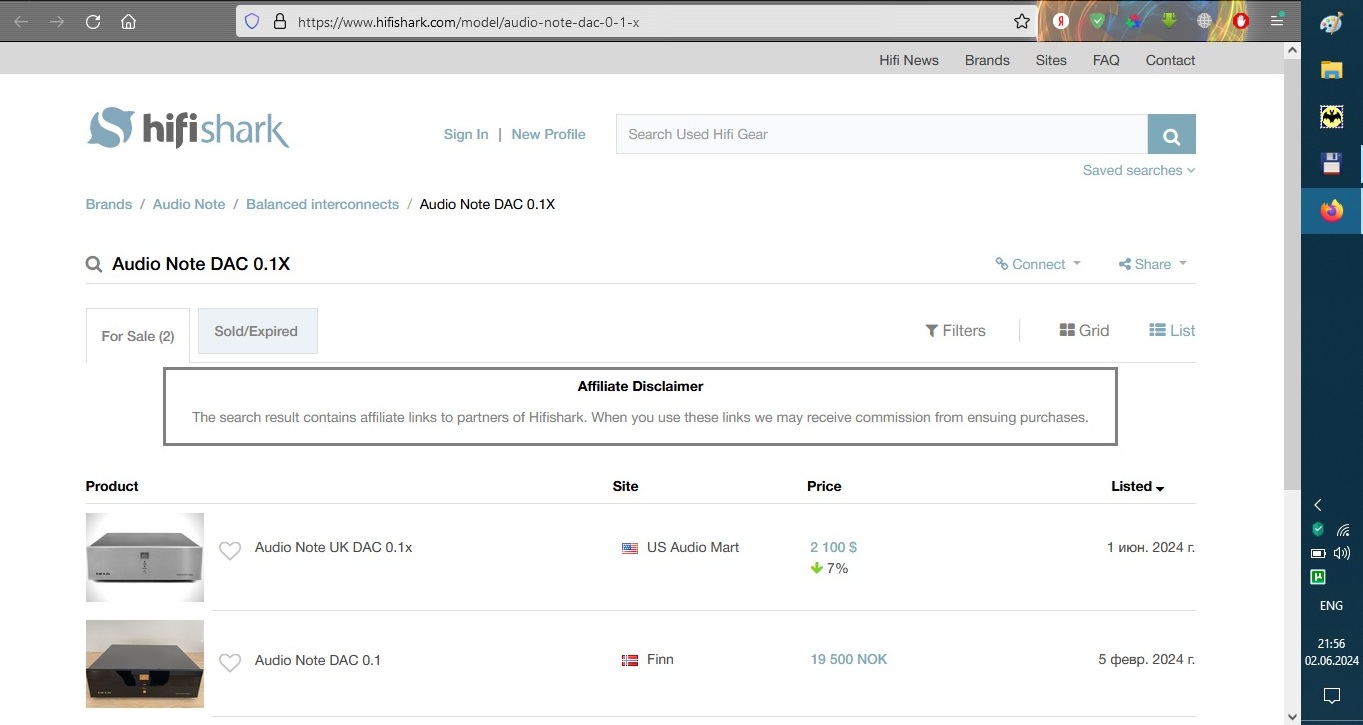Image resolution: width=1363 pixels, height=725 pixels.
Task: Open Audio Note UK DAC 0.1x listing
Action: (x=333, y=547)
